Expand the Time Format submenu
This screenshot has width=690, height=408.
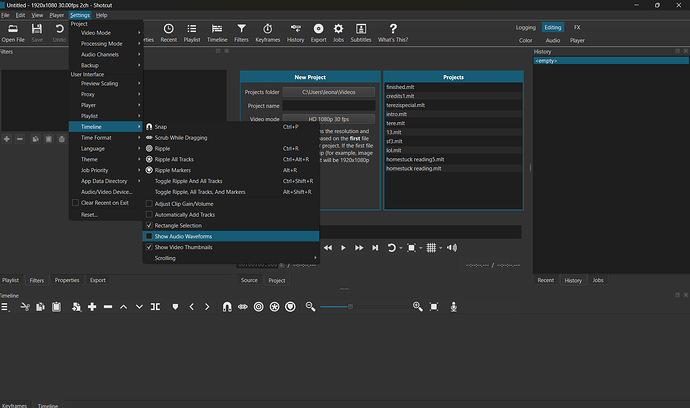[x=106, y=138]
